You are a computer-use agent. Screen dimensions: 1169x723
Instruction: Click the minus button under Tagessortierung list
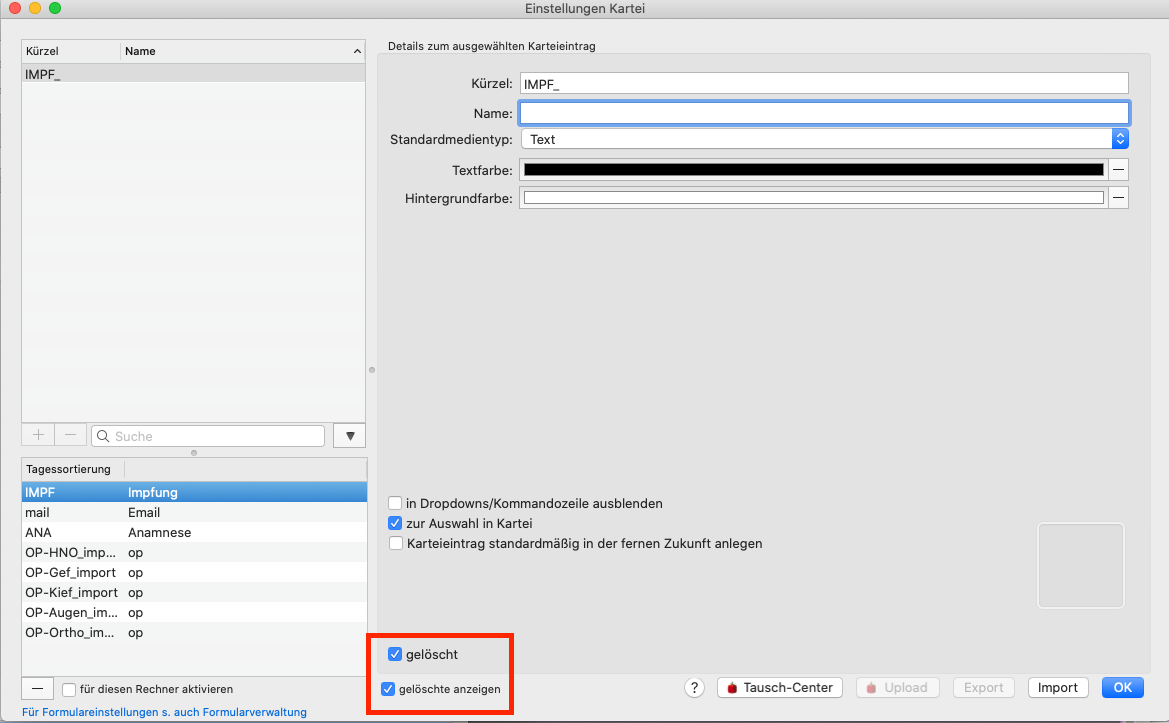pos(37,689)
